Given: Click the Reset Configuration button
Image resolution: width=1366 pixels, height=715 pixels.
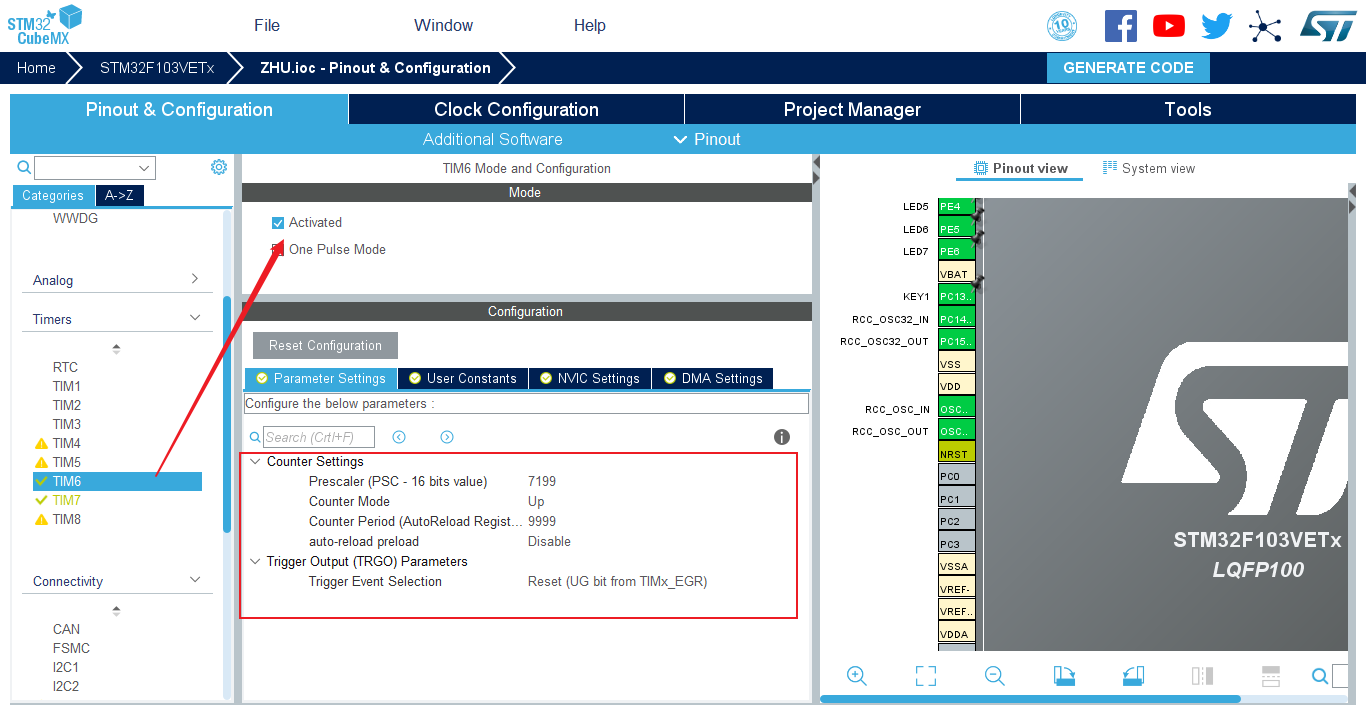Looking at the screenshot, I should click(325, 346).
